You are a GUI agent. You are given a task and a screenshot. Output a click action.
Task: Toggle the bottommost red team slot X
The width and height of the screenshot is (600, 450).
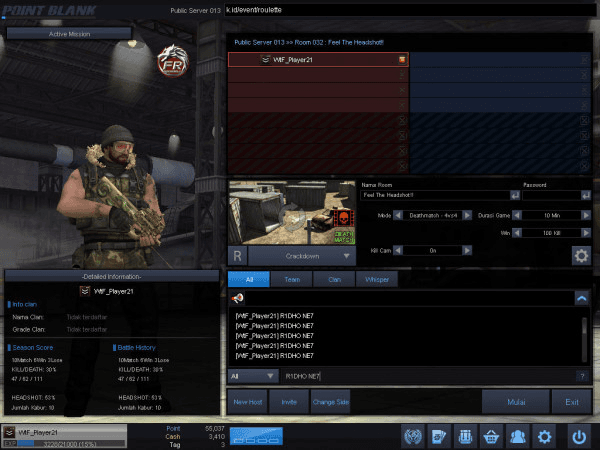coord(402,166)
